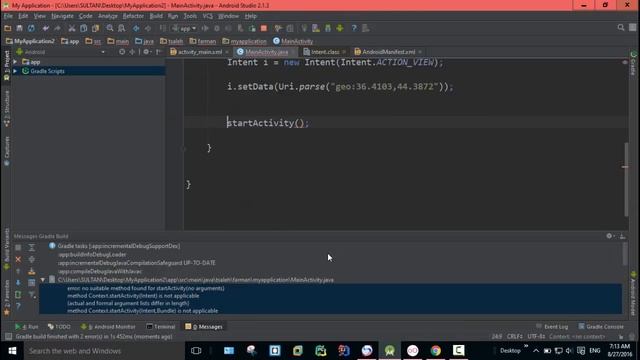This screenshot has height=360, width=640.
Task: Click the Stop square icon in Messages panel
Action: click(x=18, y=247)
